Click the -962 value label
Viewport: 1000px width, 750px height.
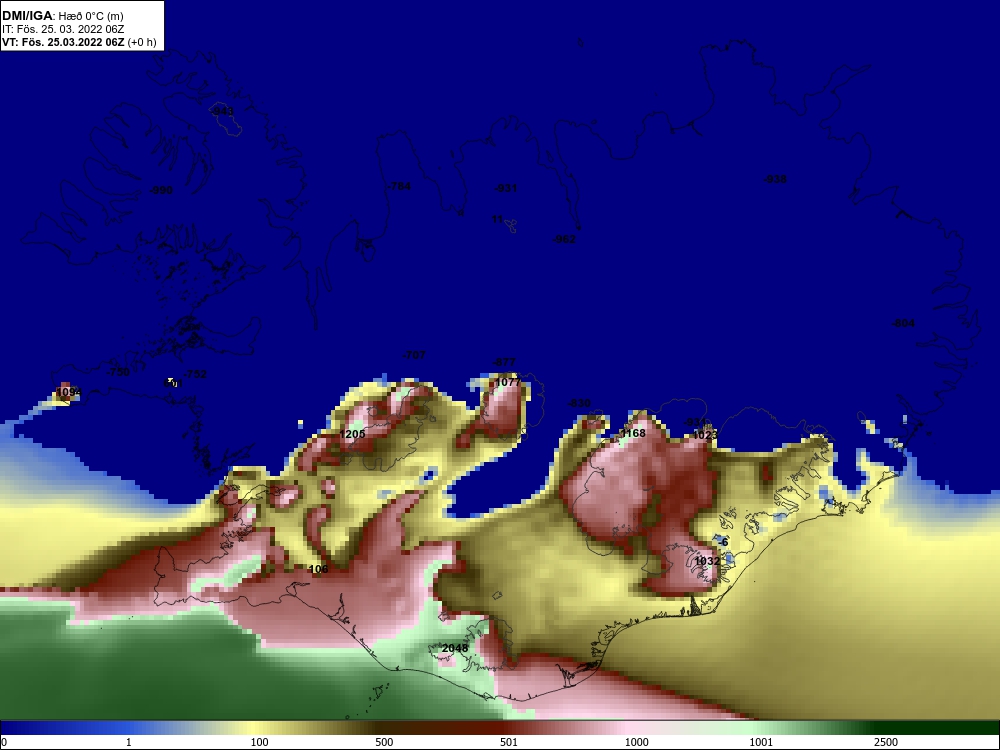(x=564, y=239)
